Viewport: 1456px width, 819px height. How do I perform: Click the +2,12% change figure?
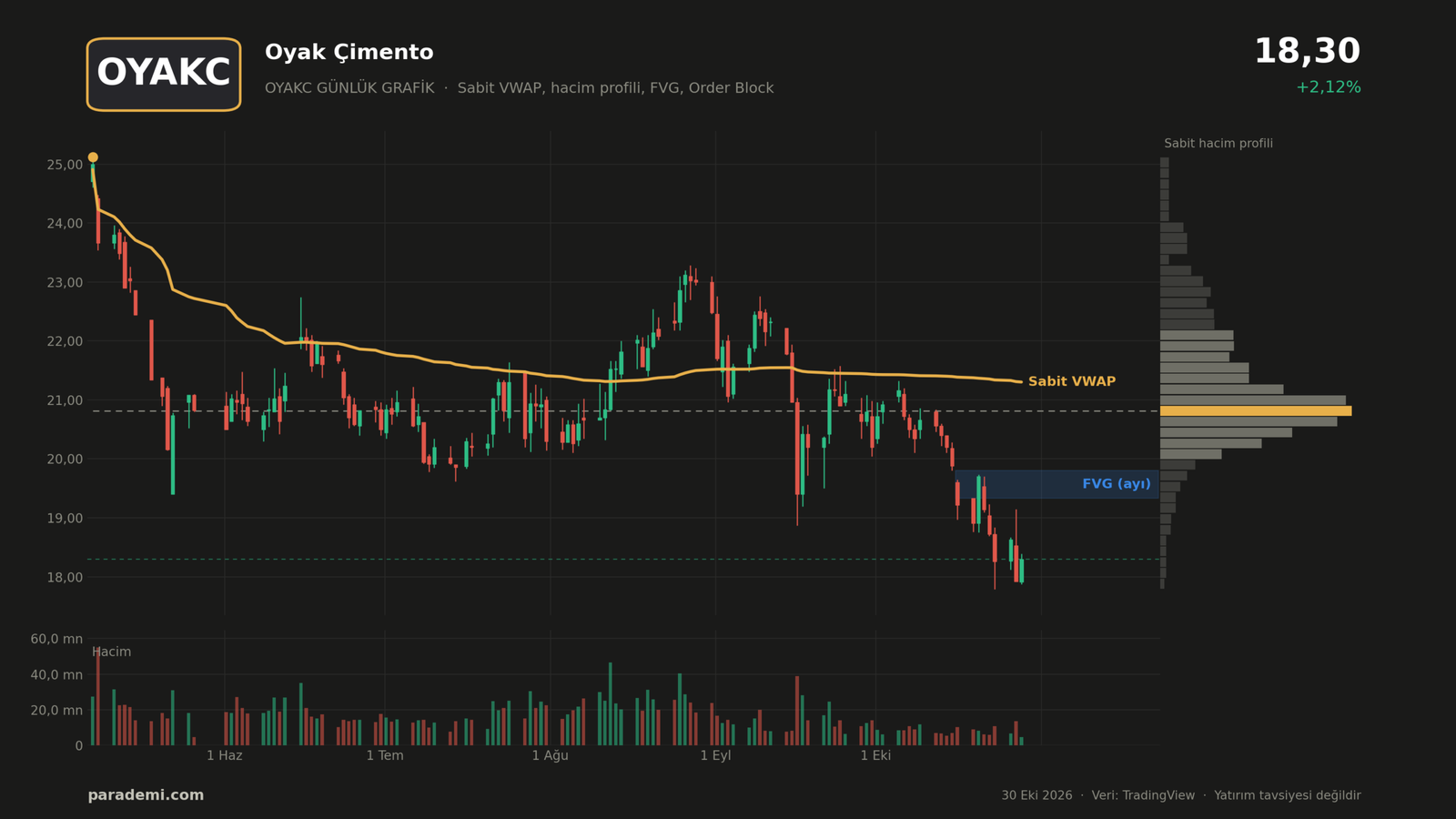1328,87
